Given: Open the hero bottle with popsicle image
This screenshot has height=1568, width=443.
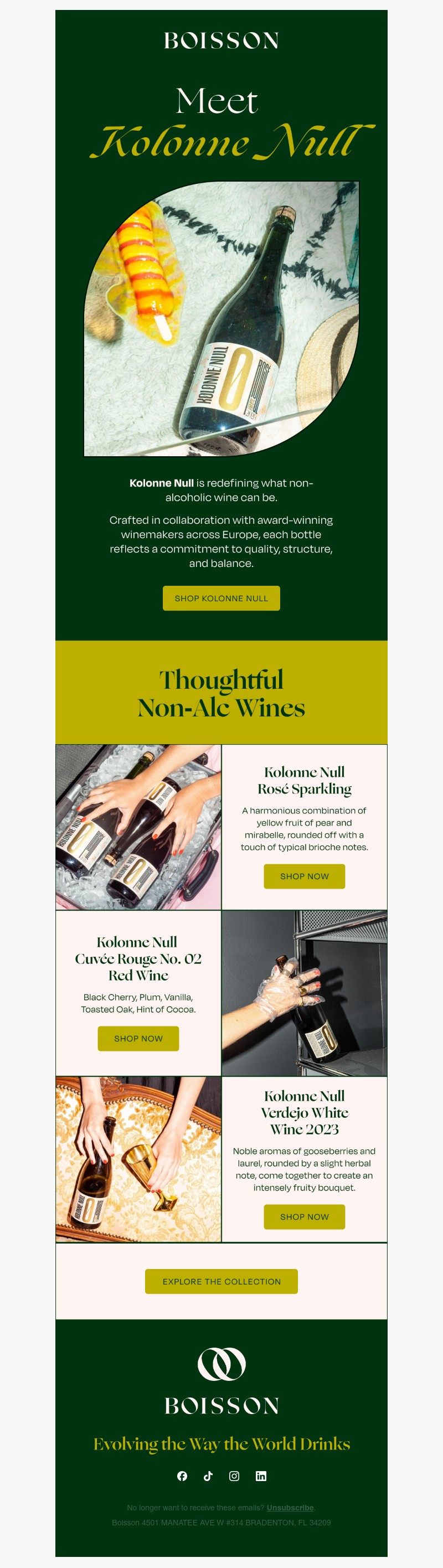Looking at the screenshot, I should 221,318.
